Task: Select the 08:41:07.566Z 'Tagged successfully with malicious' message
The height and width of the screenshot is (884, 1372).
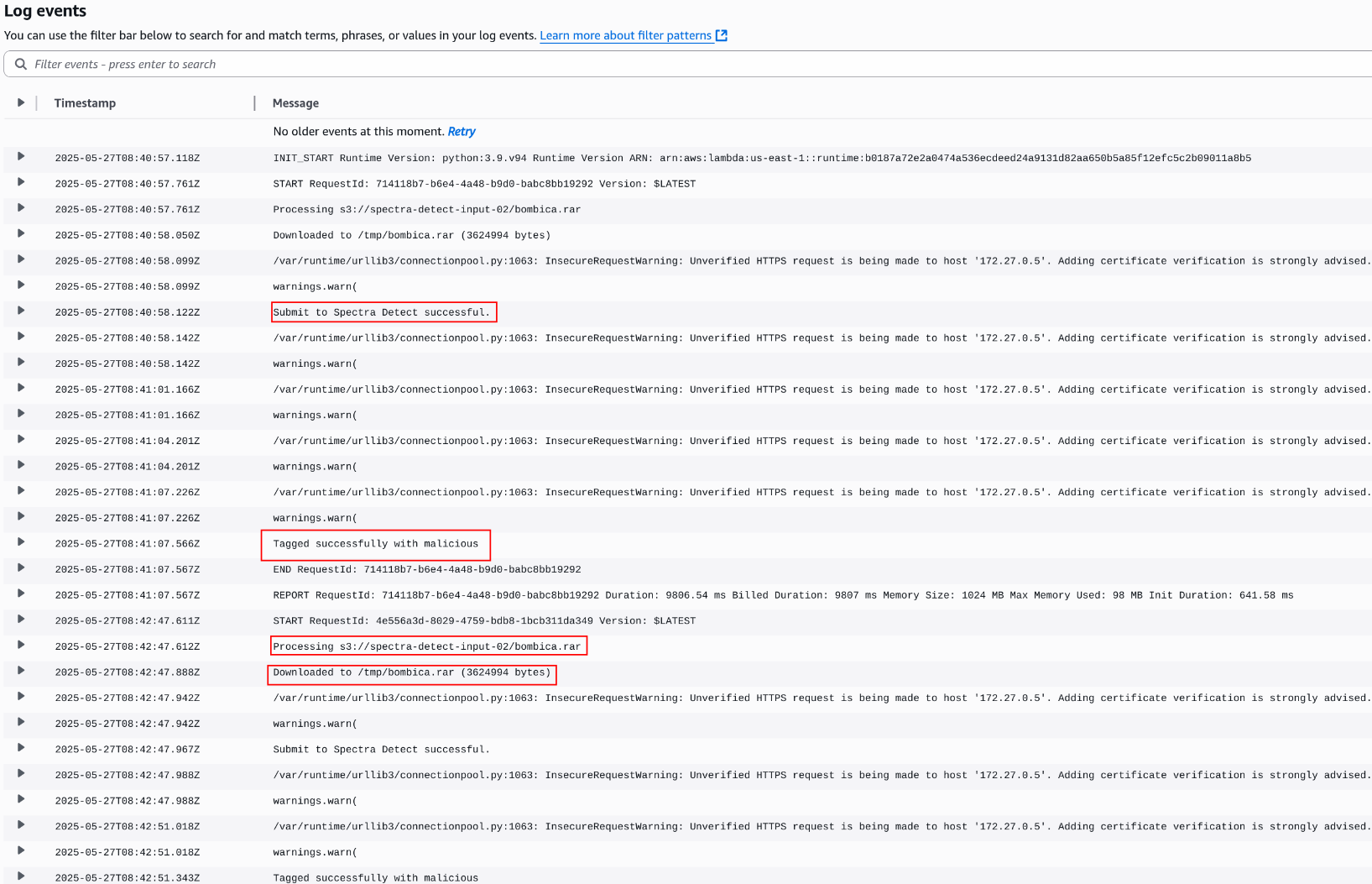Action: [x=376, y=544]
